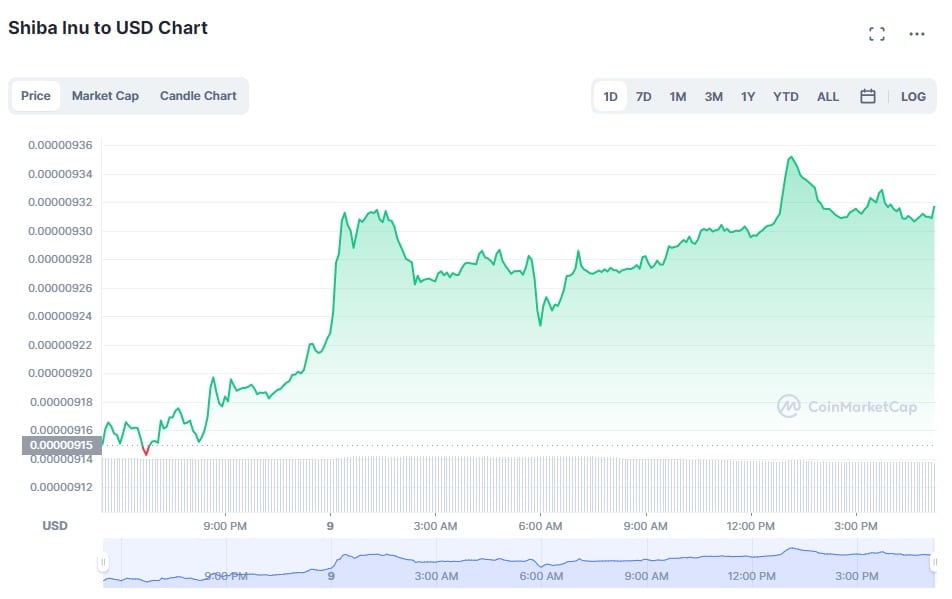
Task: Click the 9 date label on main x-axis
Action: tap(330, 526)
